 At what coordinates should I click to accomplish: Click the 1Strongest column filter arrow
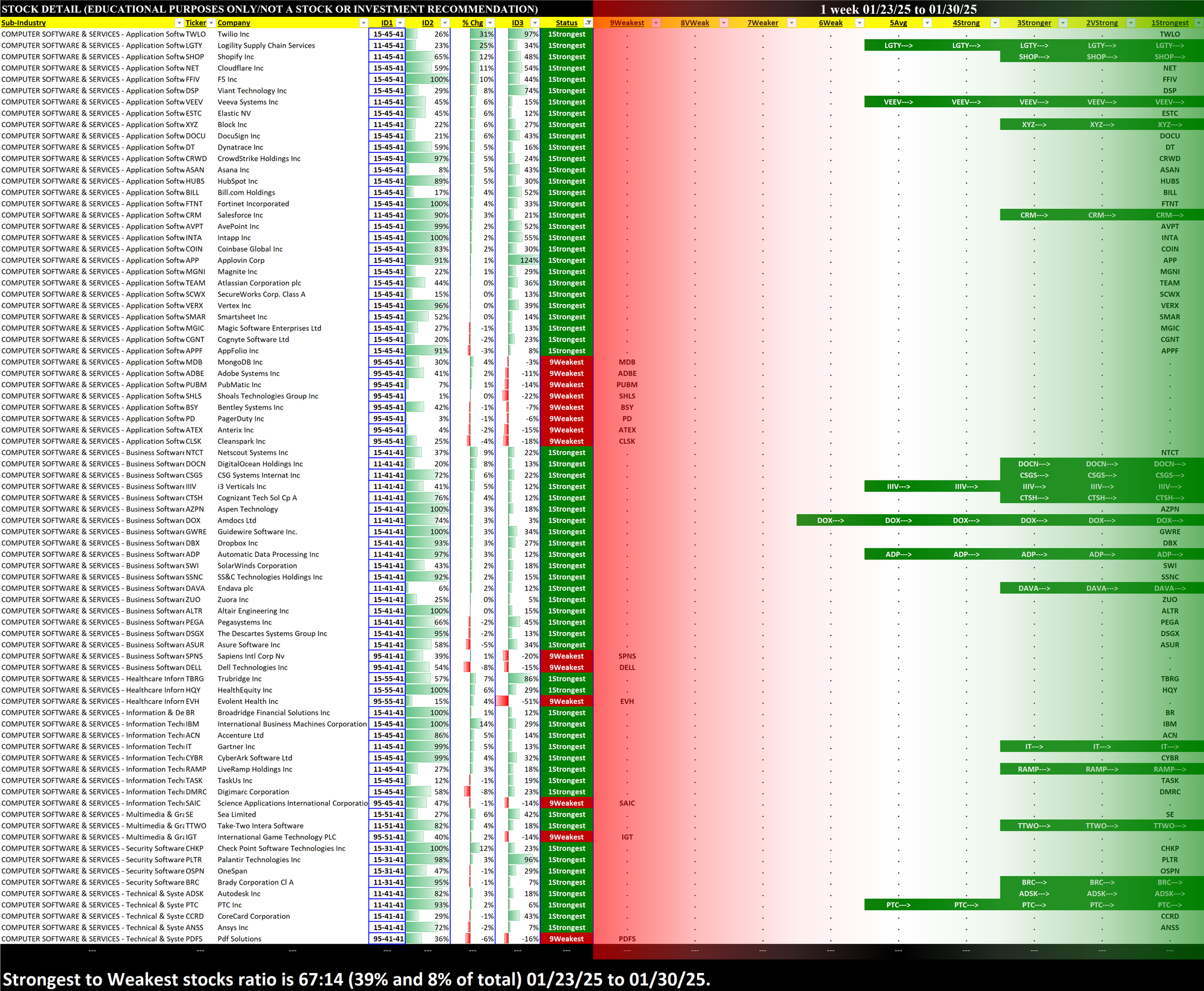[x=1198, y=23]
